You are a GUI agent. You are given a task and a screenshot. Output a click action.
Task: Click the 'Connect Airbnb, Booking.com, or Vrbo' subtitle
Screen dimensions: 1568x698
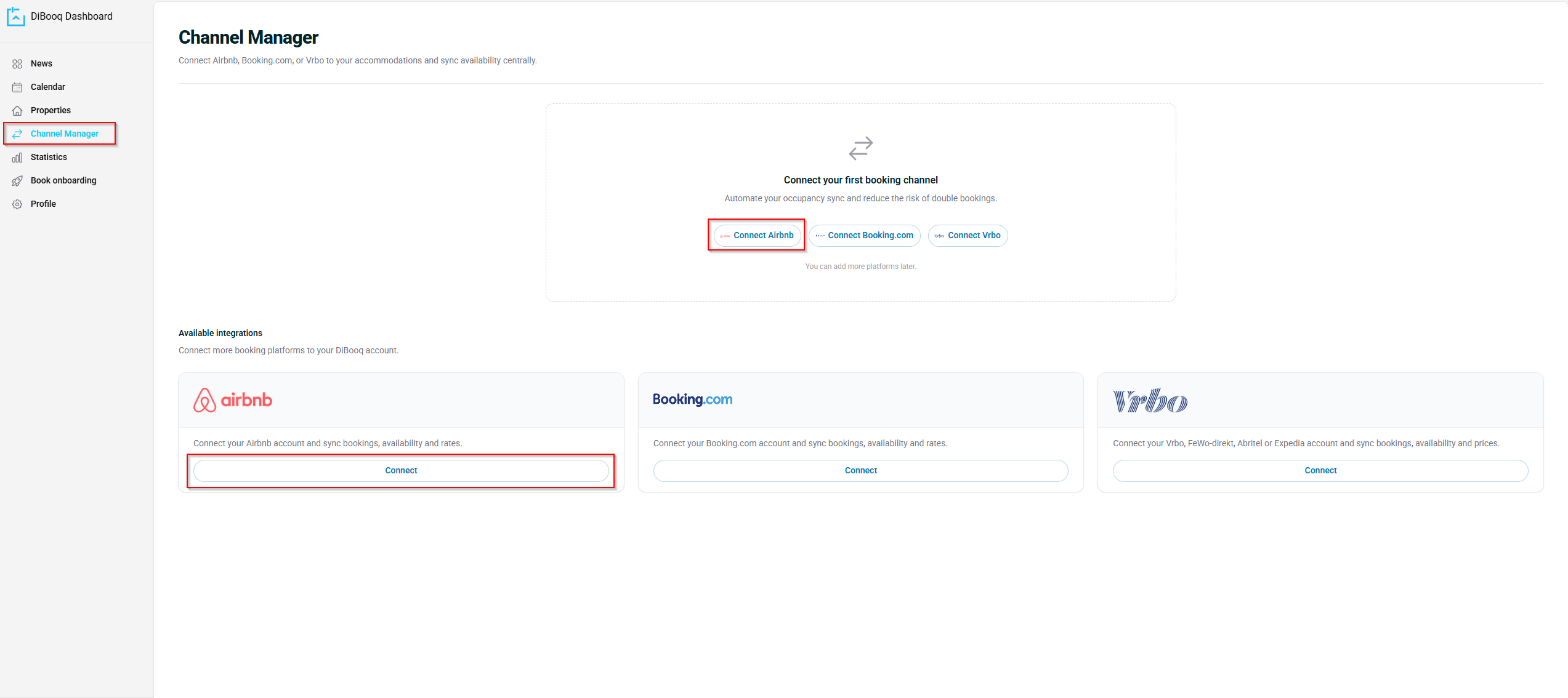coord(358,61)
